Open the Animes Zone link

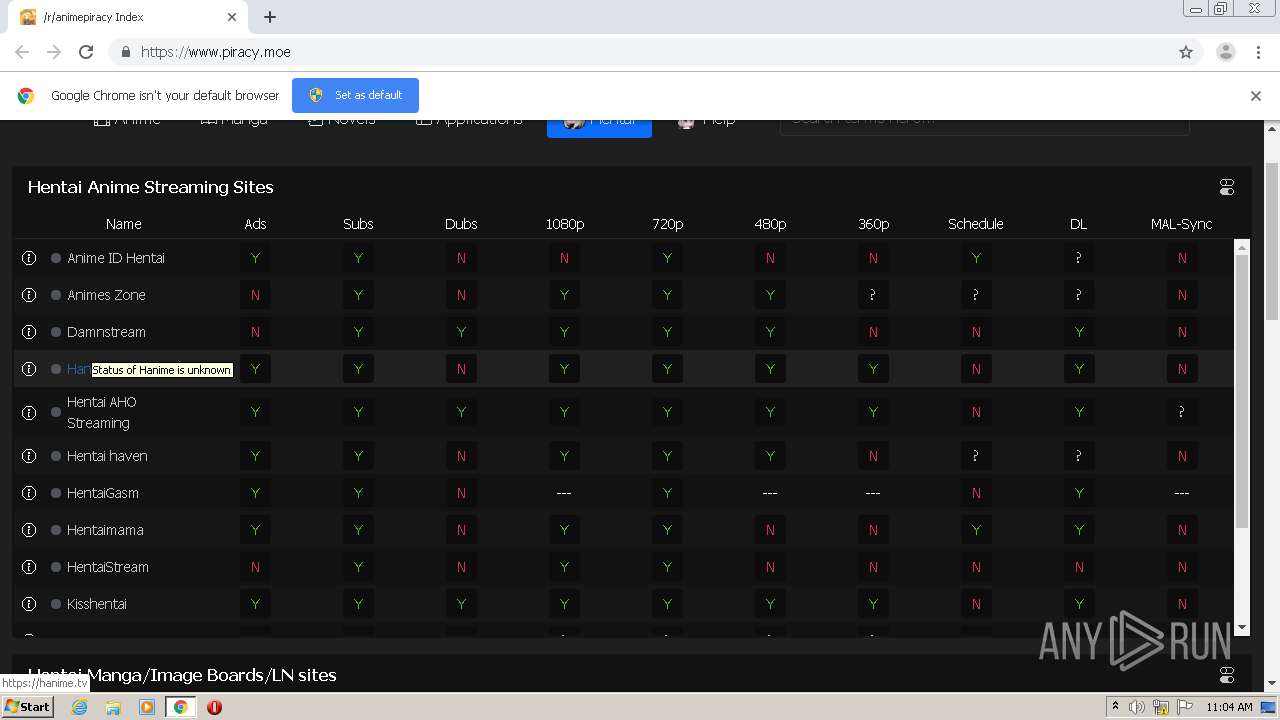point(106,295)
